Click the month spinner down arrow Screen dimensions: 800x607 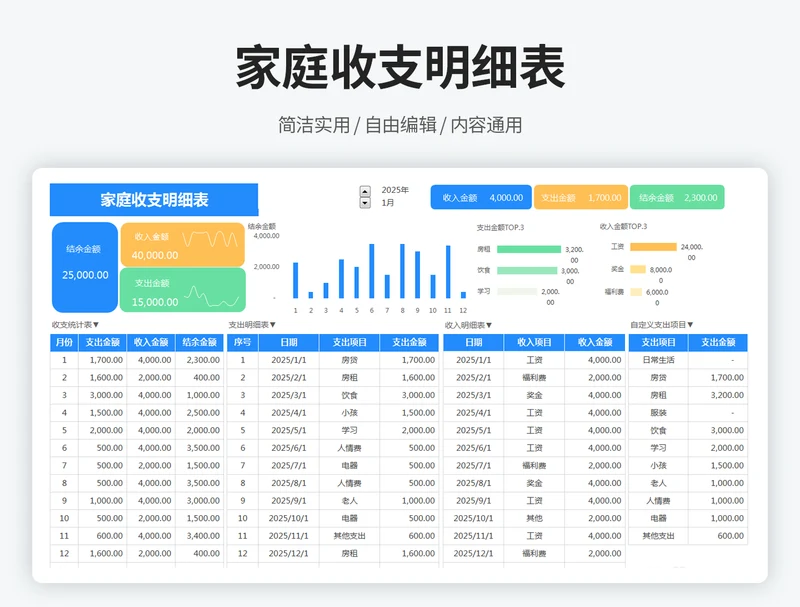coord(365,203)
